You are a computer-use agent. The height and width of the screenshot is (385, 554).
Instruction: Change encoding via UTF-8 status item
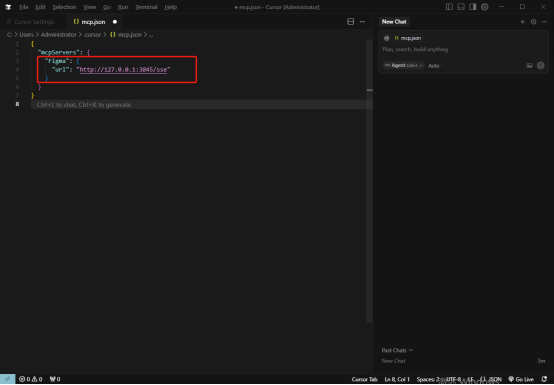click(454, 379)
